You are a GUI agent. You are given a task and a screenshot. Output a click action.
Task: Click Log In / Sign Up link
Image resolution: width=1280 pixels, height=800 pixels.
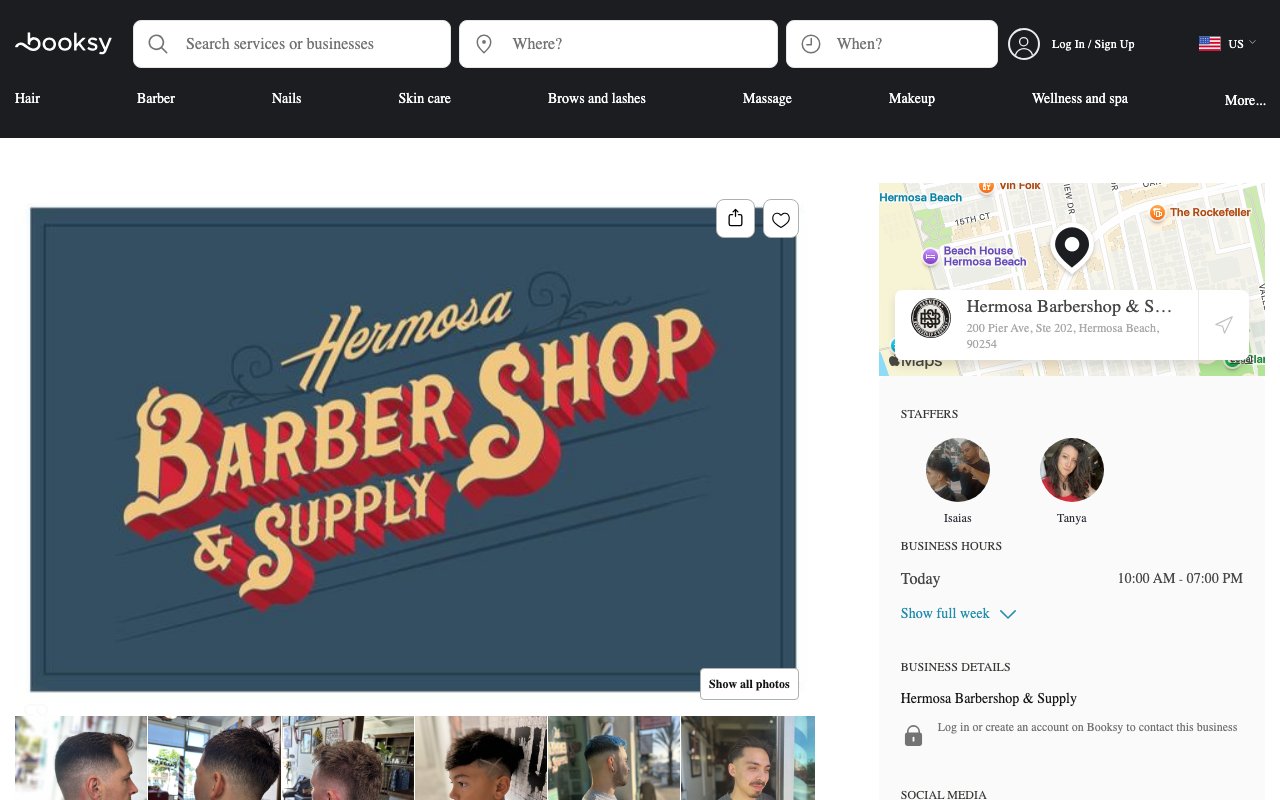tap(1093, 44)
